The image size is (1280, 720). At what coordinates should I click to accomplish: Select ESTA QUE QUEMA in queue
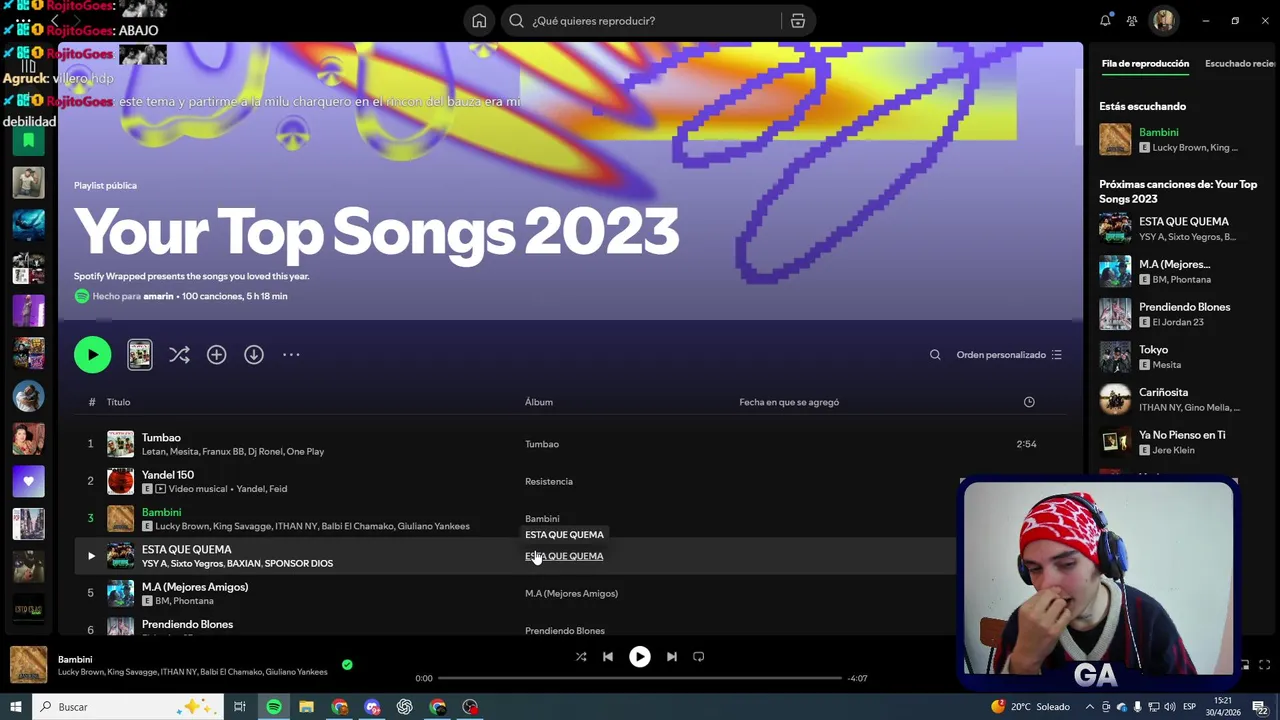[x=1184, y=222]
